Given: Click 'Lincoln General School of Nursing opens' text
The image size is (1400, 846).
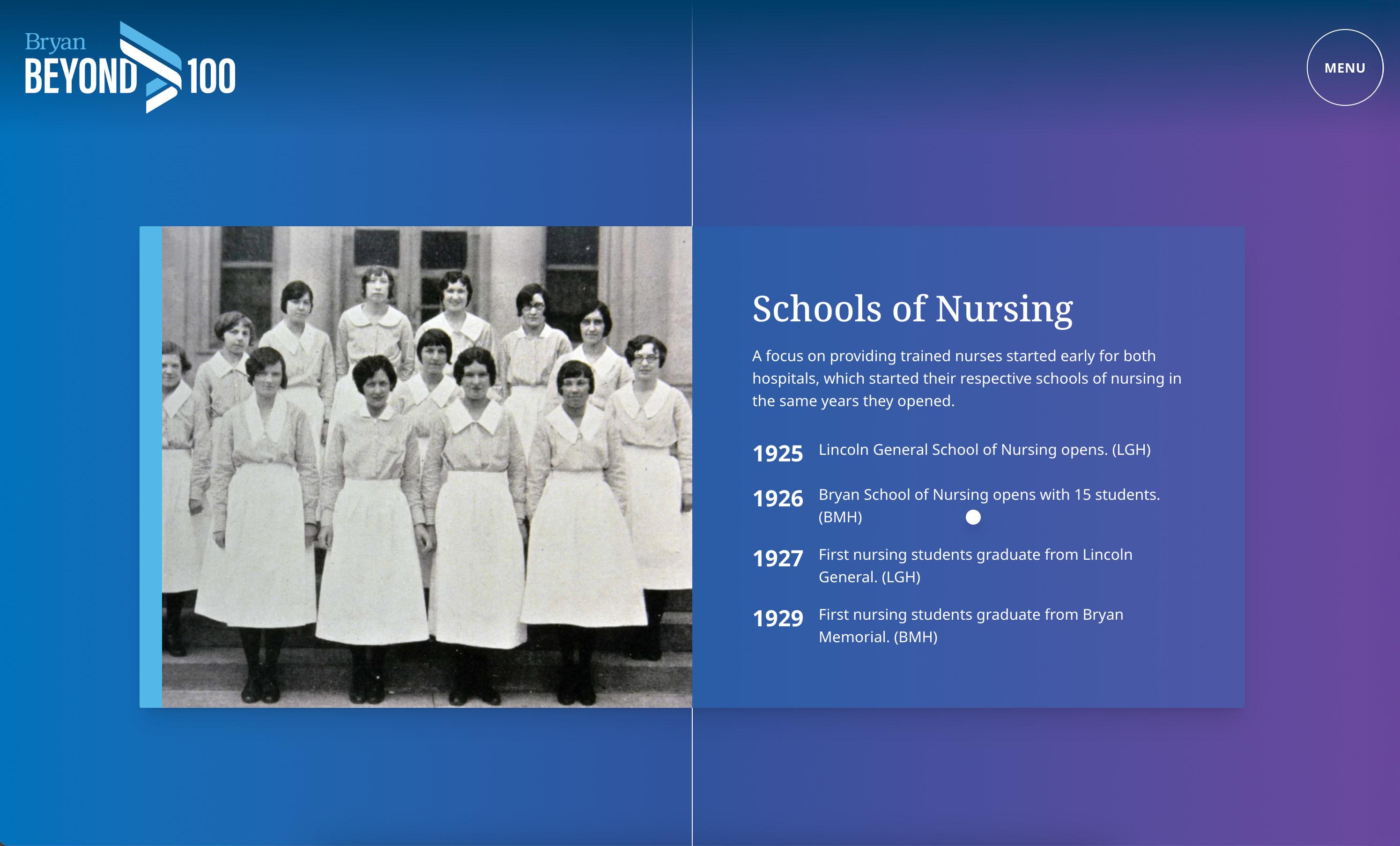Looking at the screenshot, I should coord(985,449).
